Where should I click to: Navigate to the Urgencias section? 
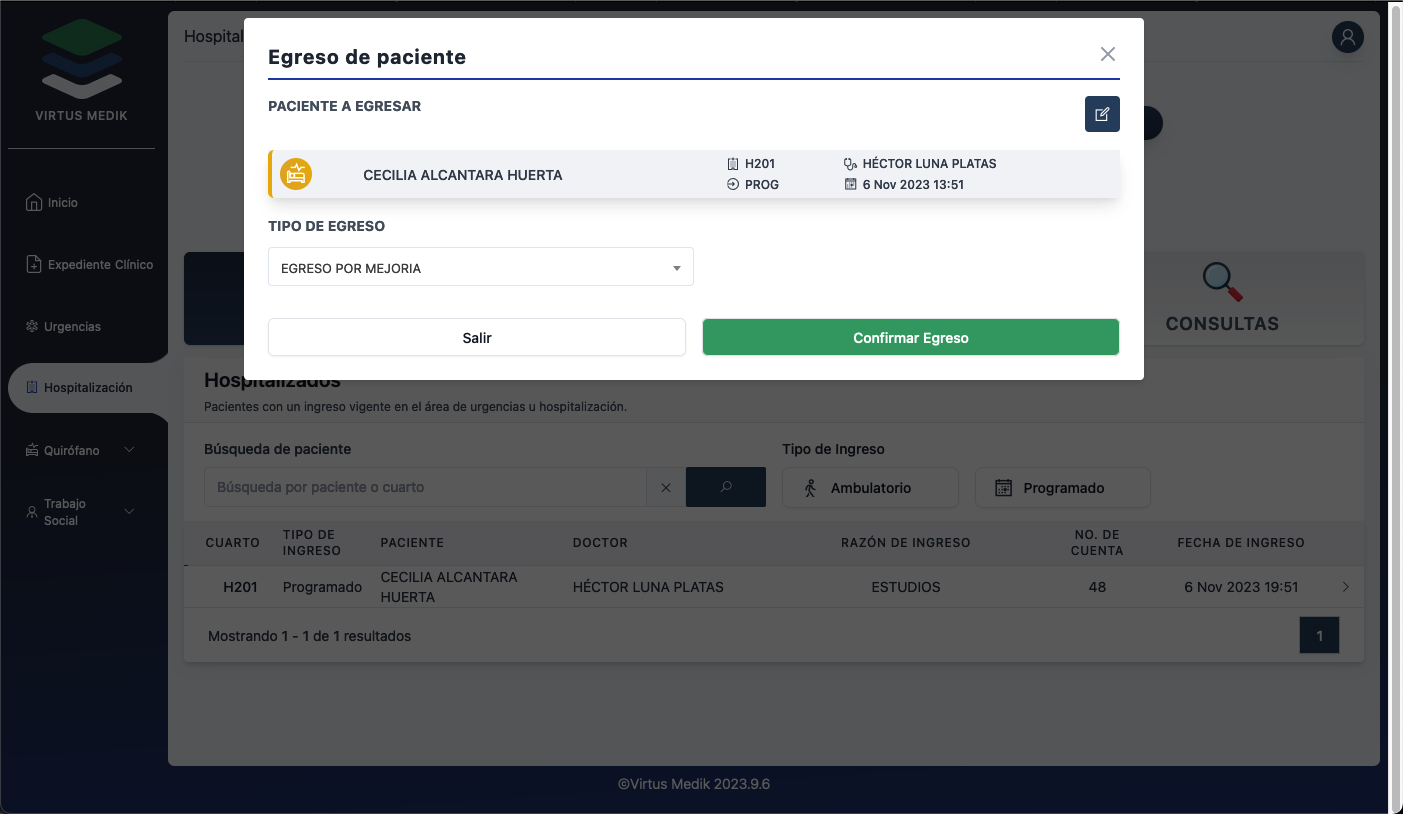tap(72, 327)
